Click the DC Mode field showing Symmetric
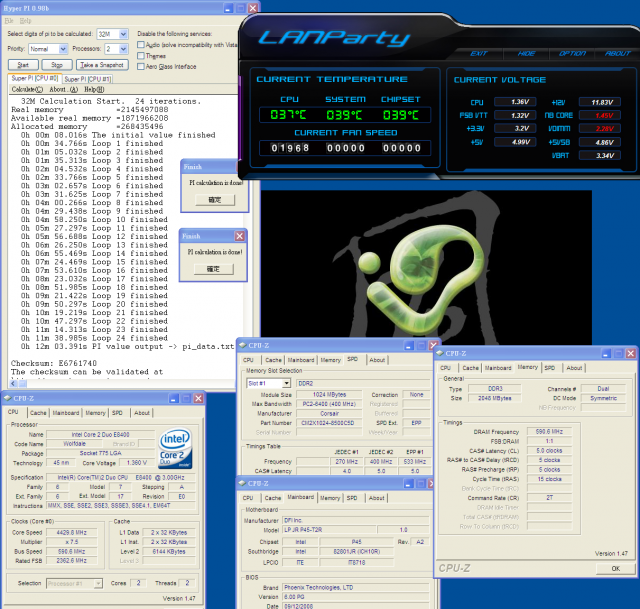Image resolution: width=640 pixels, height=609 pixels. [x=603, y=398]
